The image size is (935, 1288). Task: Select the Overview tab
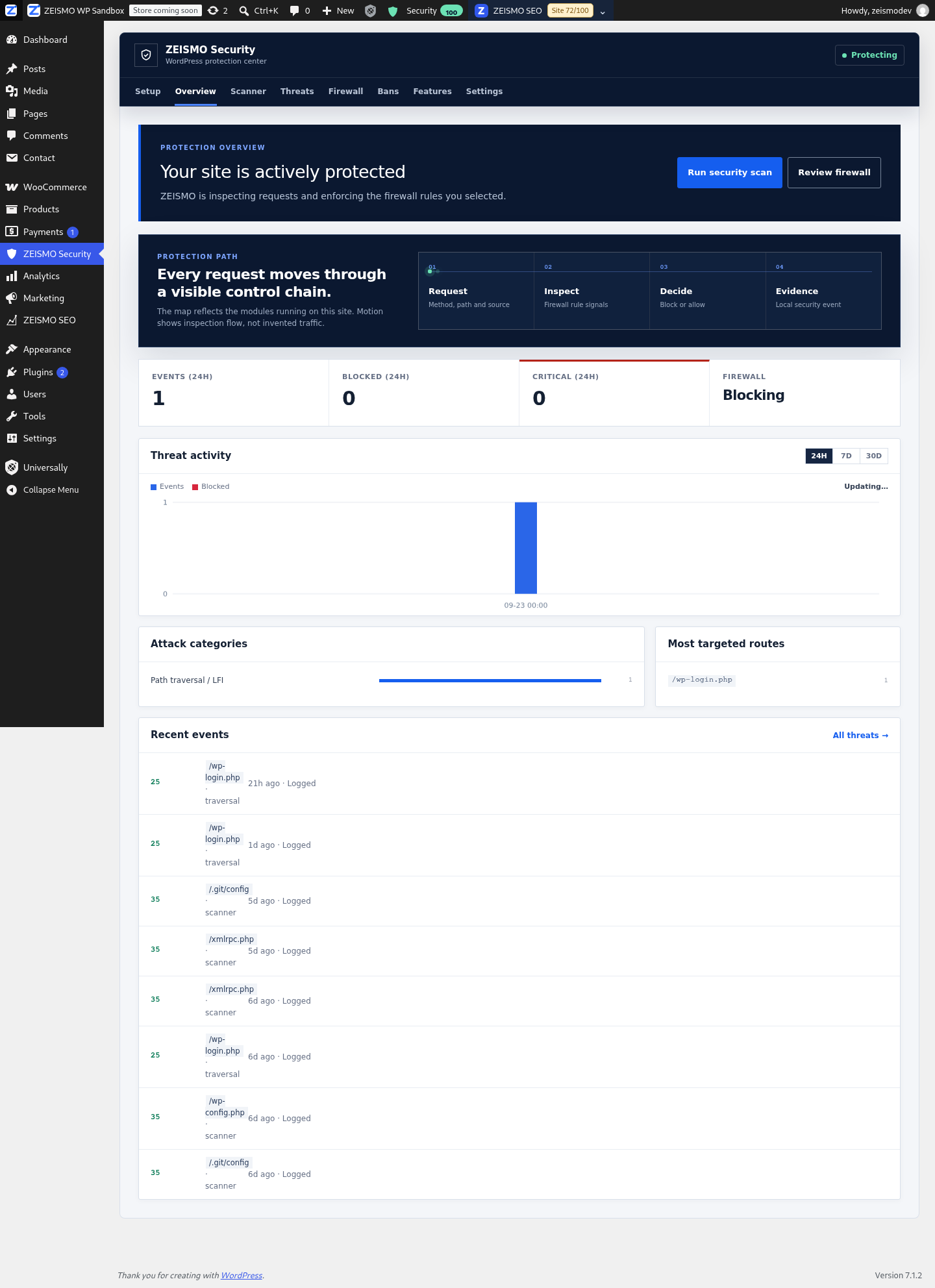point(195,92)
